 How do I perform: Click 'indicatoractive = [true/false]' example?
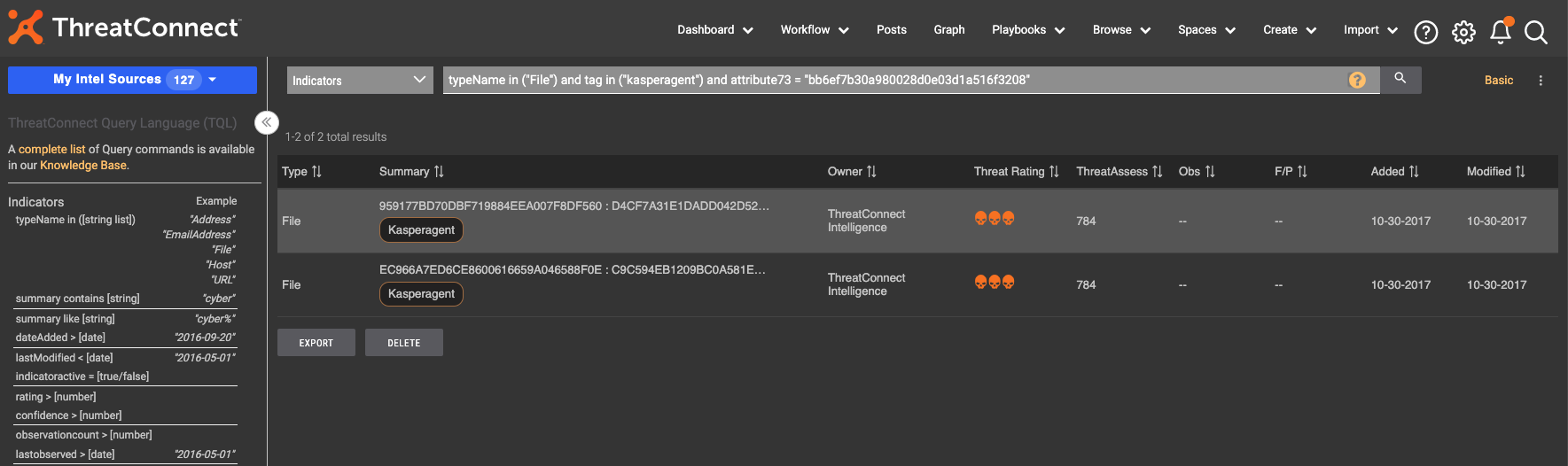coord(82,377)
